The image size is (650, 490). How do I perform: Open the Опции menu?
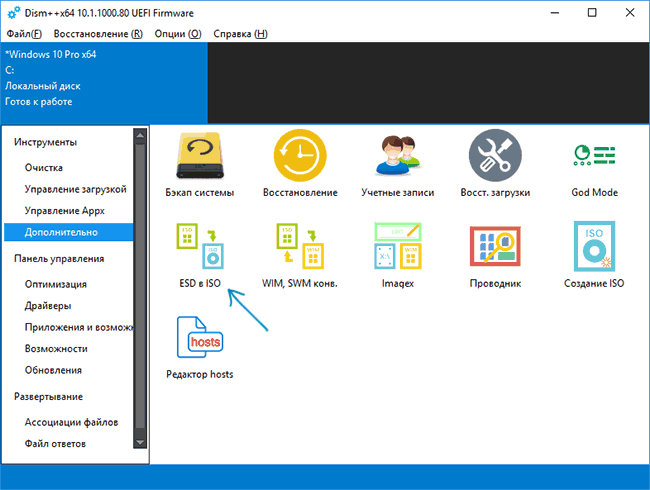point(179,34)
